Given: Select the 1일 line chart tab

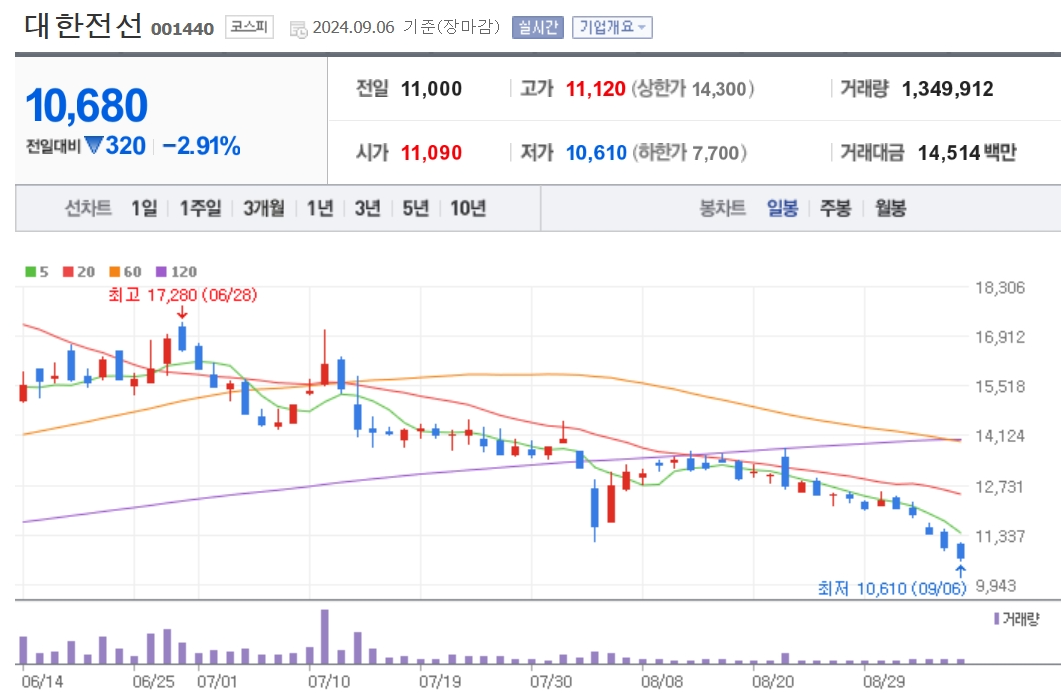Looking at the screenshot, I should (144, 208).
